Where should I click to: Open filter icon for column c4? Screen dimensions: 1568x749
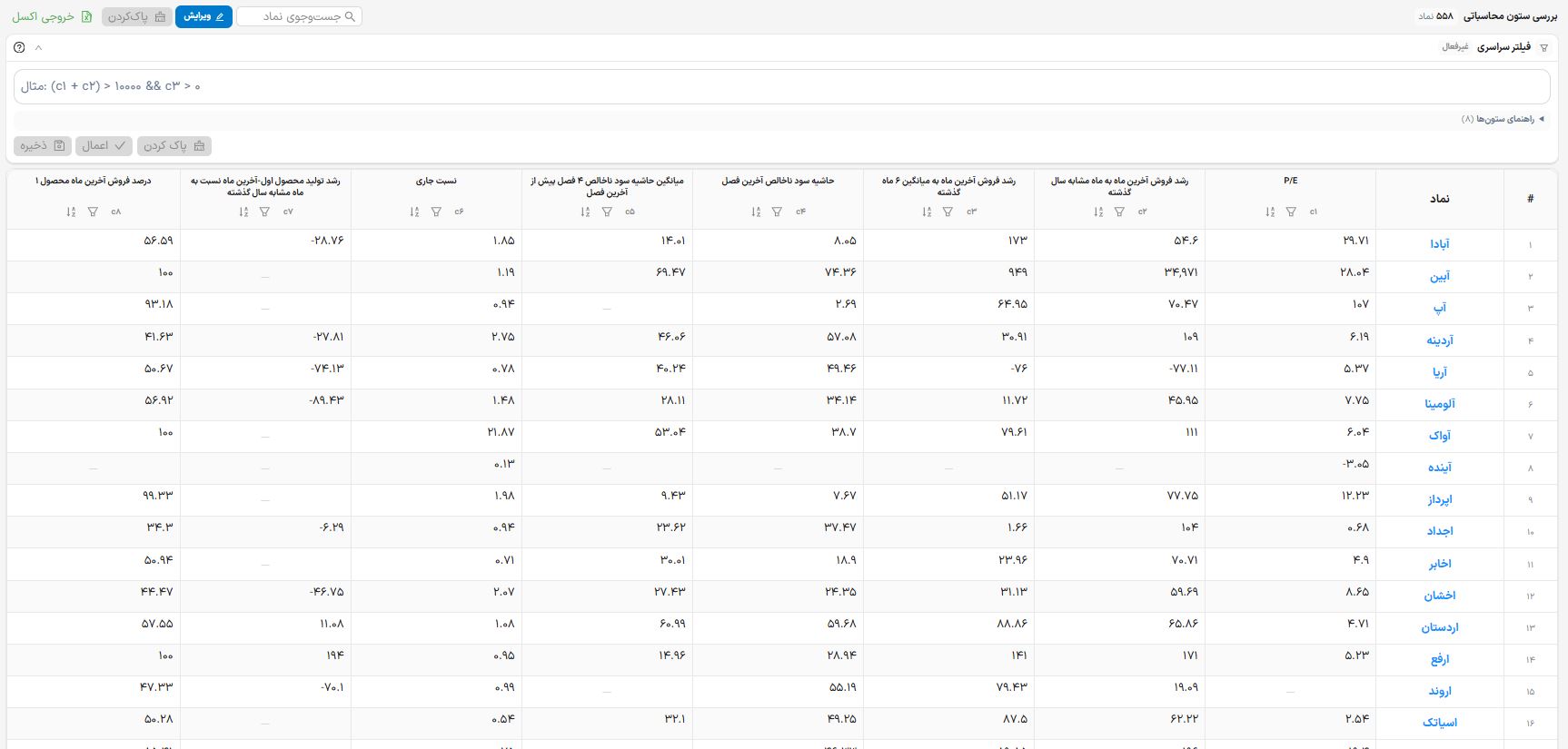coord(777,212)
